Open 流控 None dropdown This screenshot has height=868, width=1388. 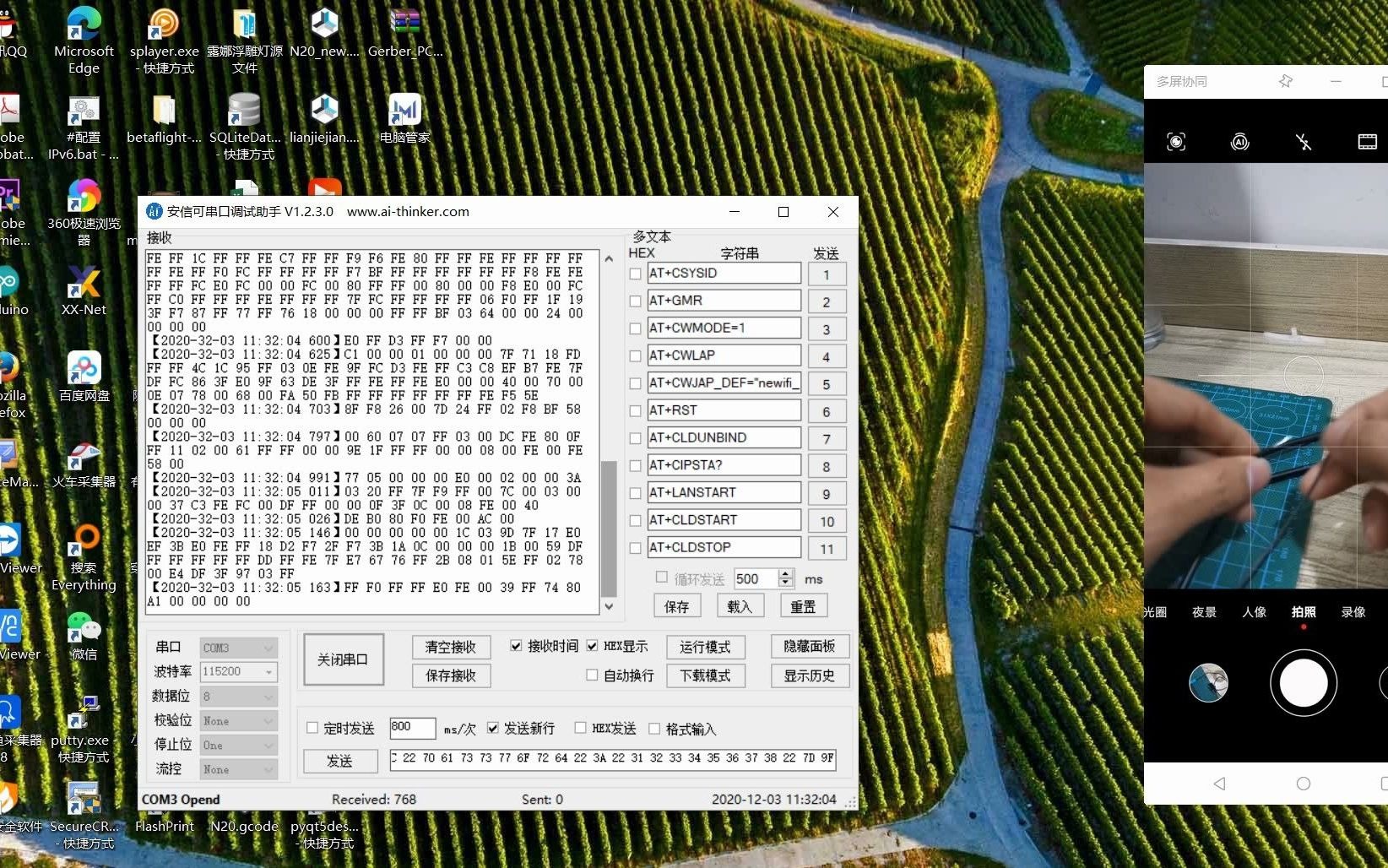(x=239, y=769)
